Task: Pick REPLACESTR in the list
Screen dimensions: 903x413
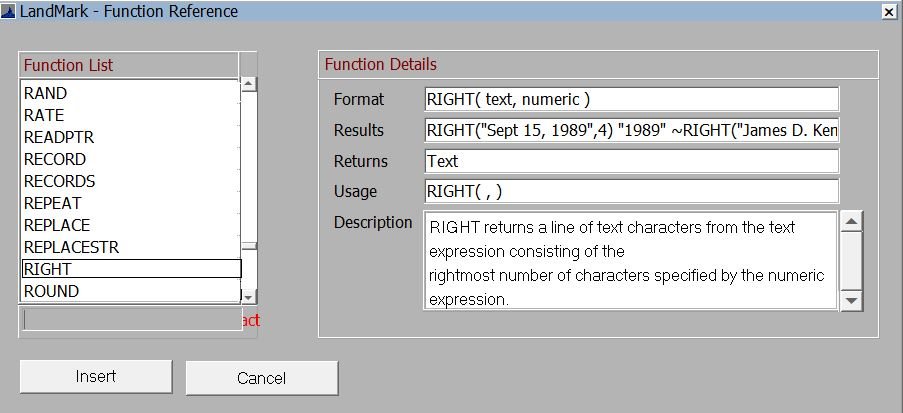Action: point(70,247)
